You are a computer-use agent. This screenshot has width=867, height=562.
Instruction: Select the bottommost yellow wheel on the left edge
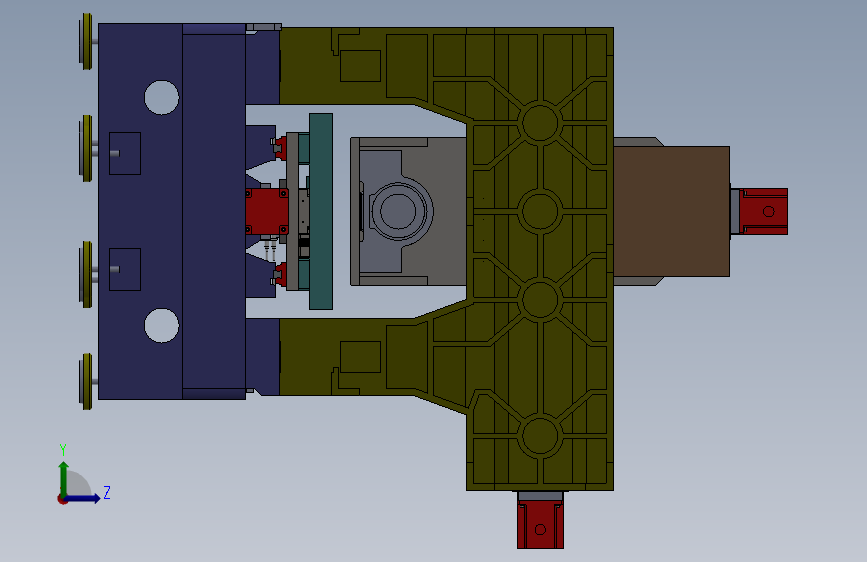[x=87, y=382]
